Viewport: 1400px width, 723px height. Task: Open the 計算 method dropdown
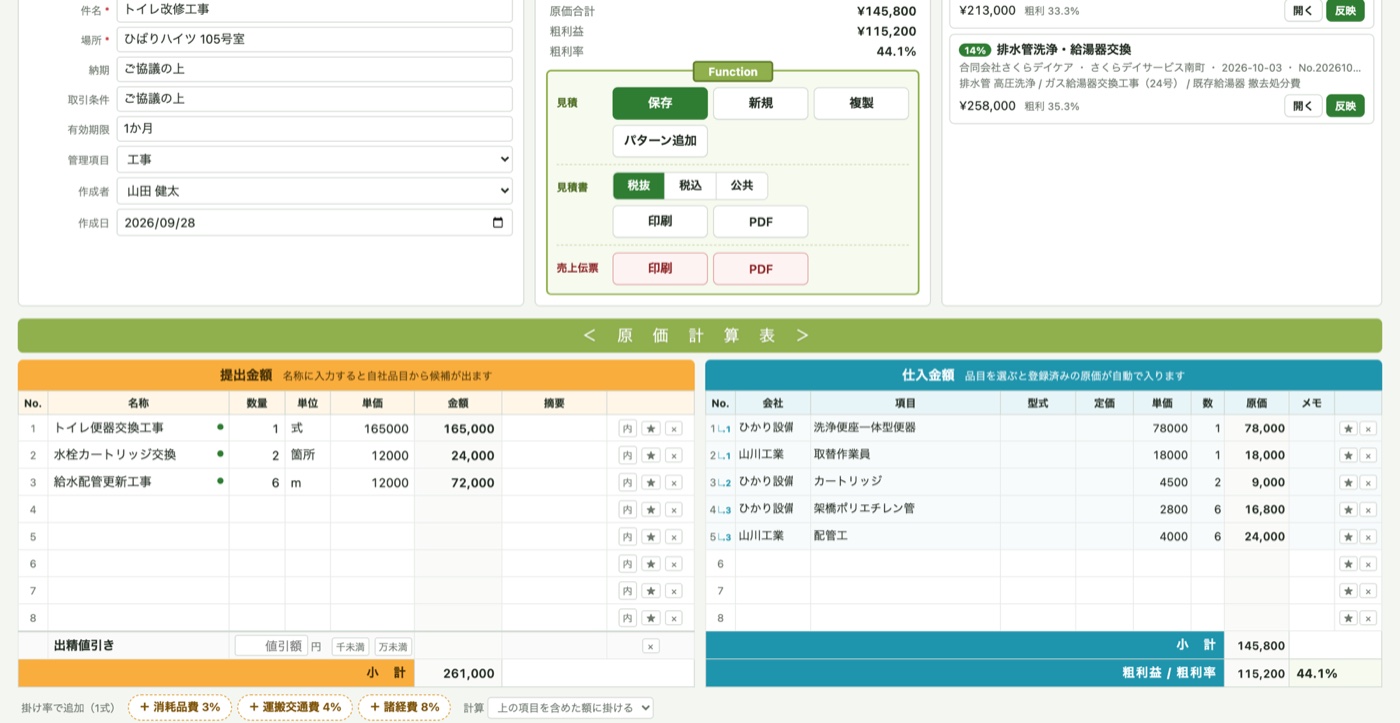click(x=570, y=708)
